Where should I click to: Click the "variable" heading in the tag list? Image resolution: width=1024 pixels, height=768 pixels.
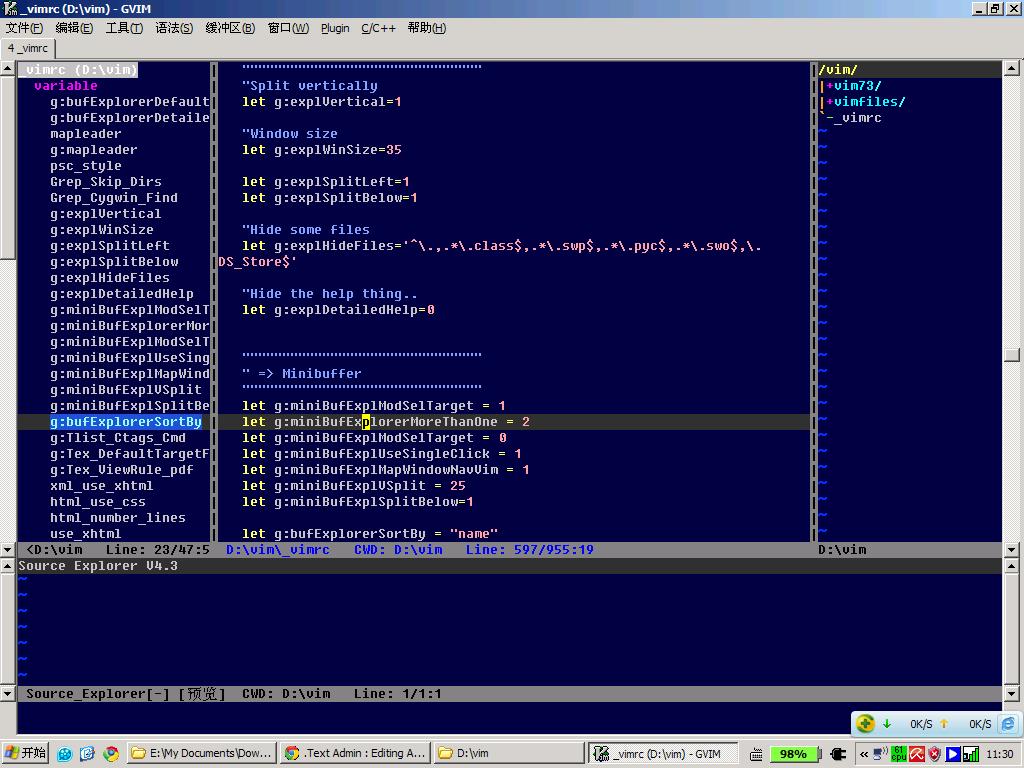65,86
